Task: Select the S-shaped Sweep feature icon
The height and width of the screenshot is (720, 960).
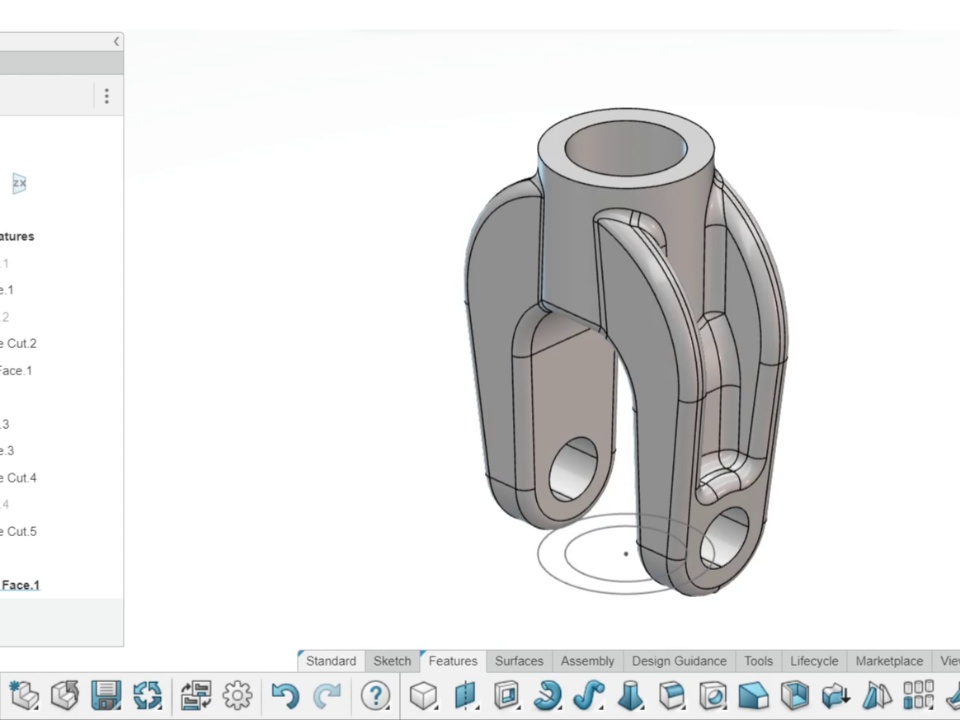Action: point(589,696)
